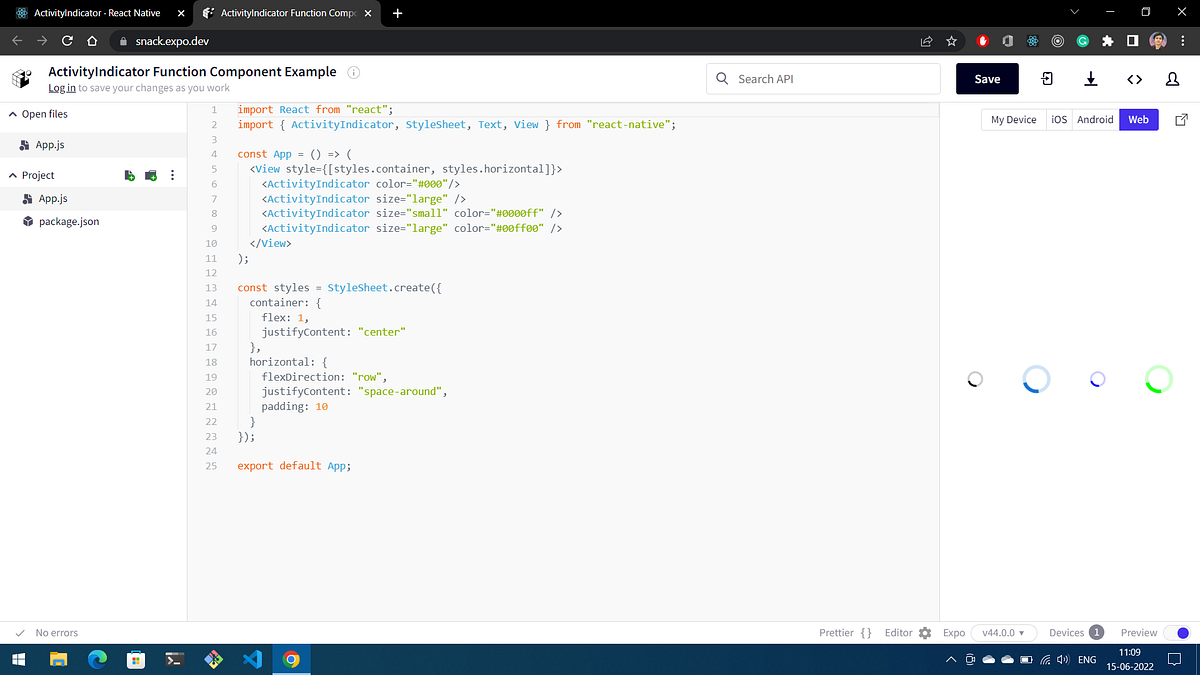Click the export to device icon beside Save
The width and height of the screenshot is (1200, 675).
(x=1048, y=78)
